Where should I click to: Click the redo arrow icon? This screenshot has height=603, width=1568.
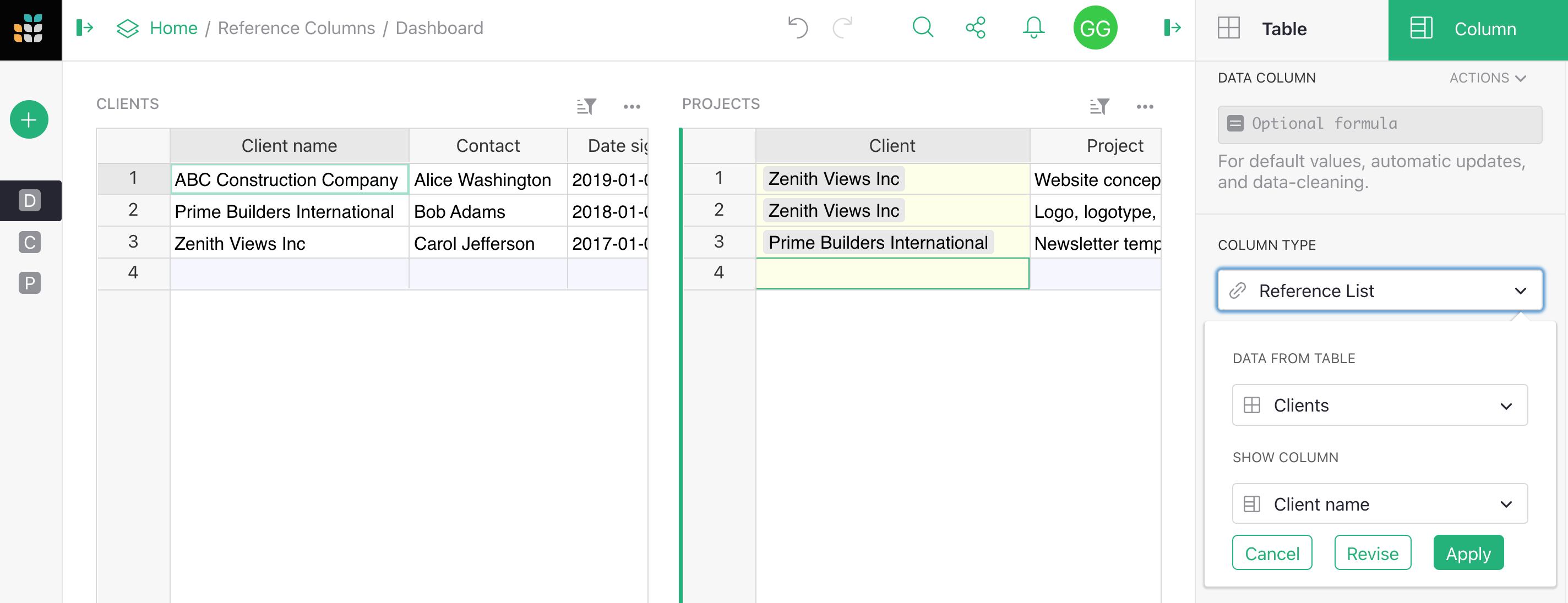(844, 27)
